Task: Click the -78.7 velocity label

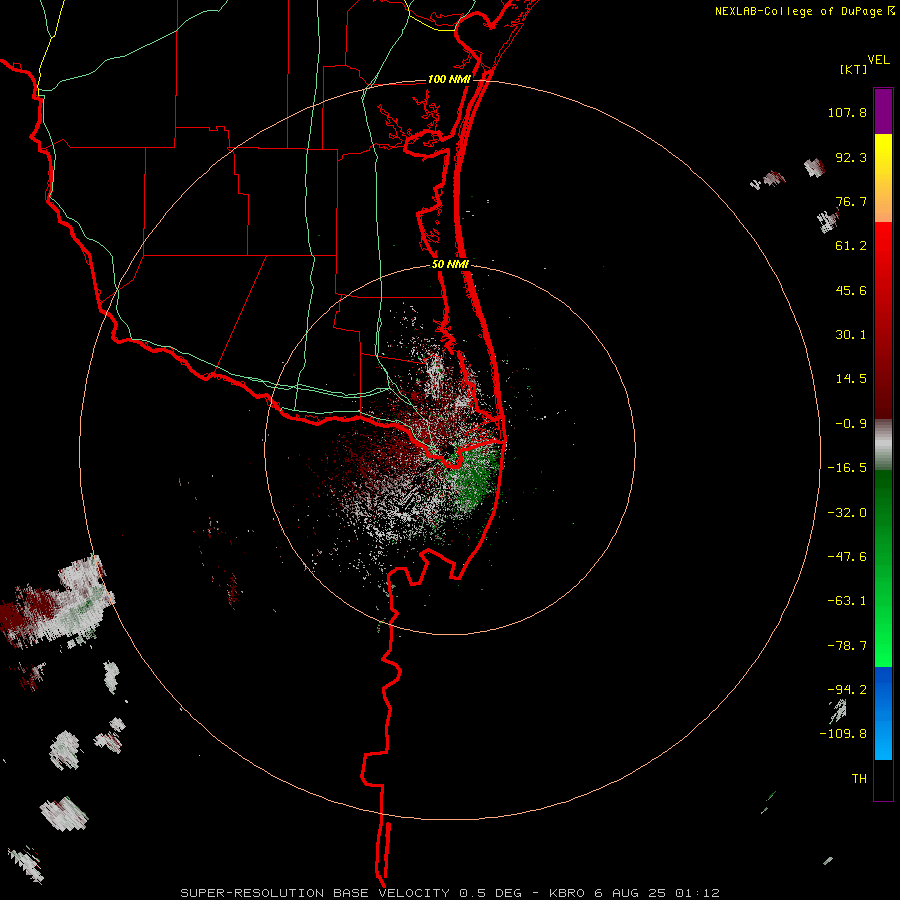Action: [x=847, y=646]
